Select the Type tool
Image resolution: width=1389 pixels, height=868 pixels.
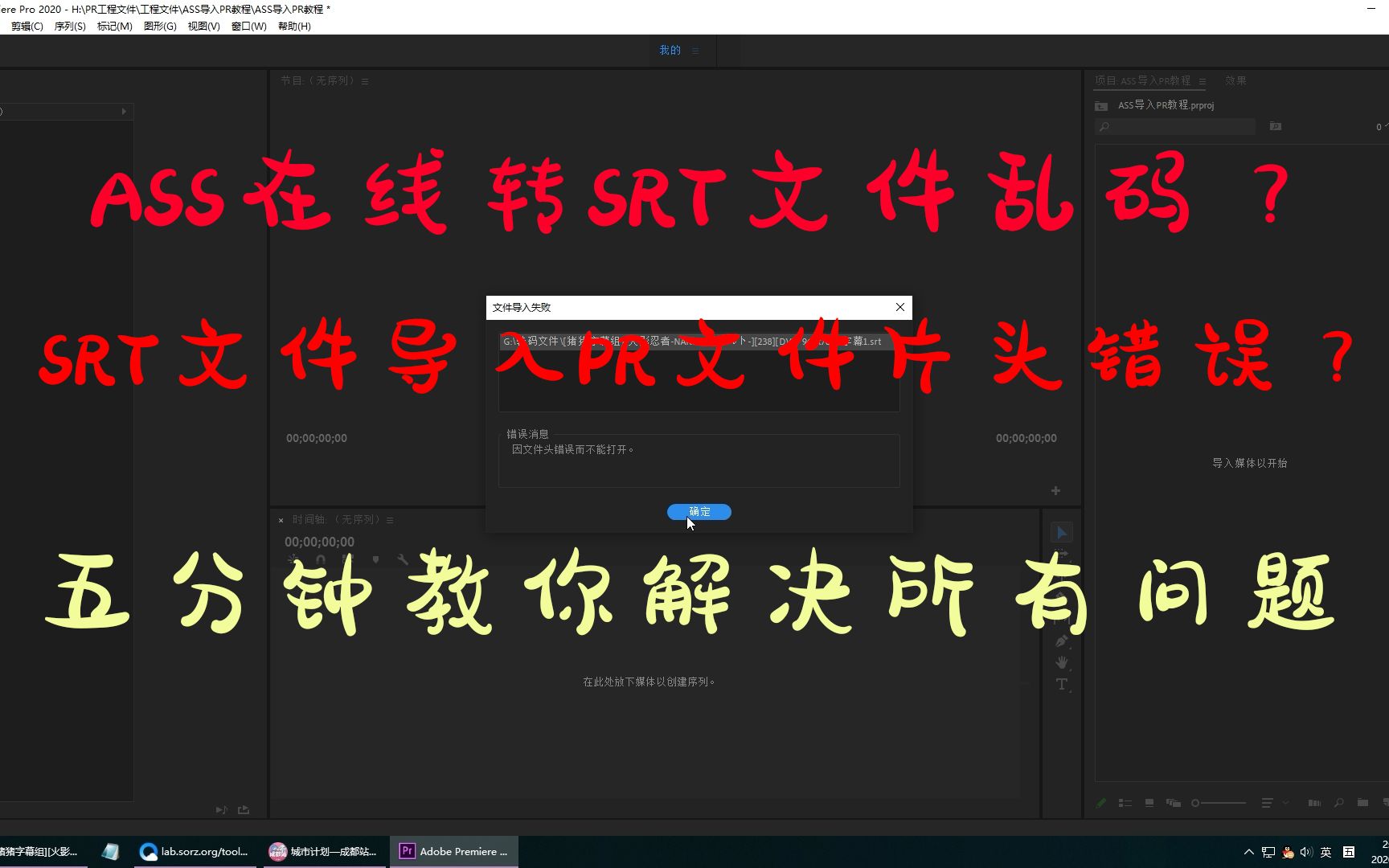[x=1062, y=684]
